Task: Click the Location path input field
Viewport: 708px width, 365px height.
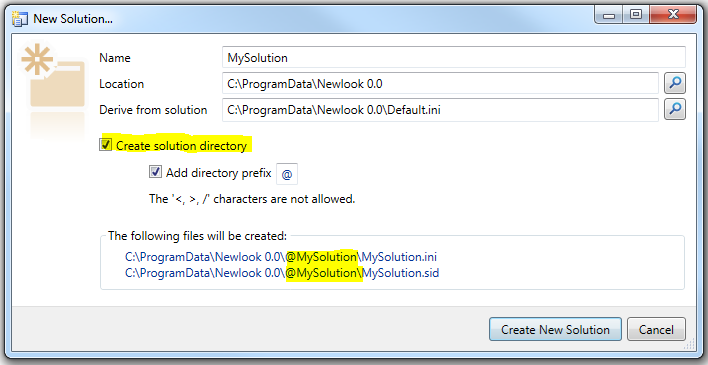Action: (440, 83)
